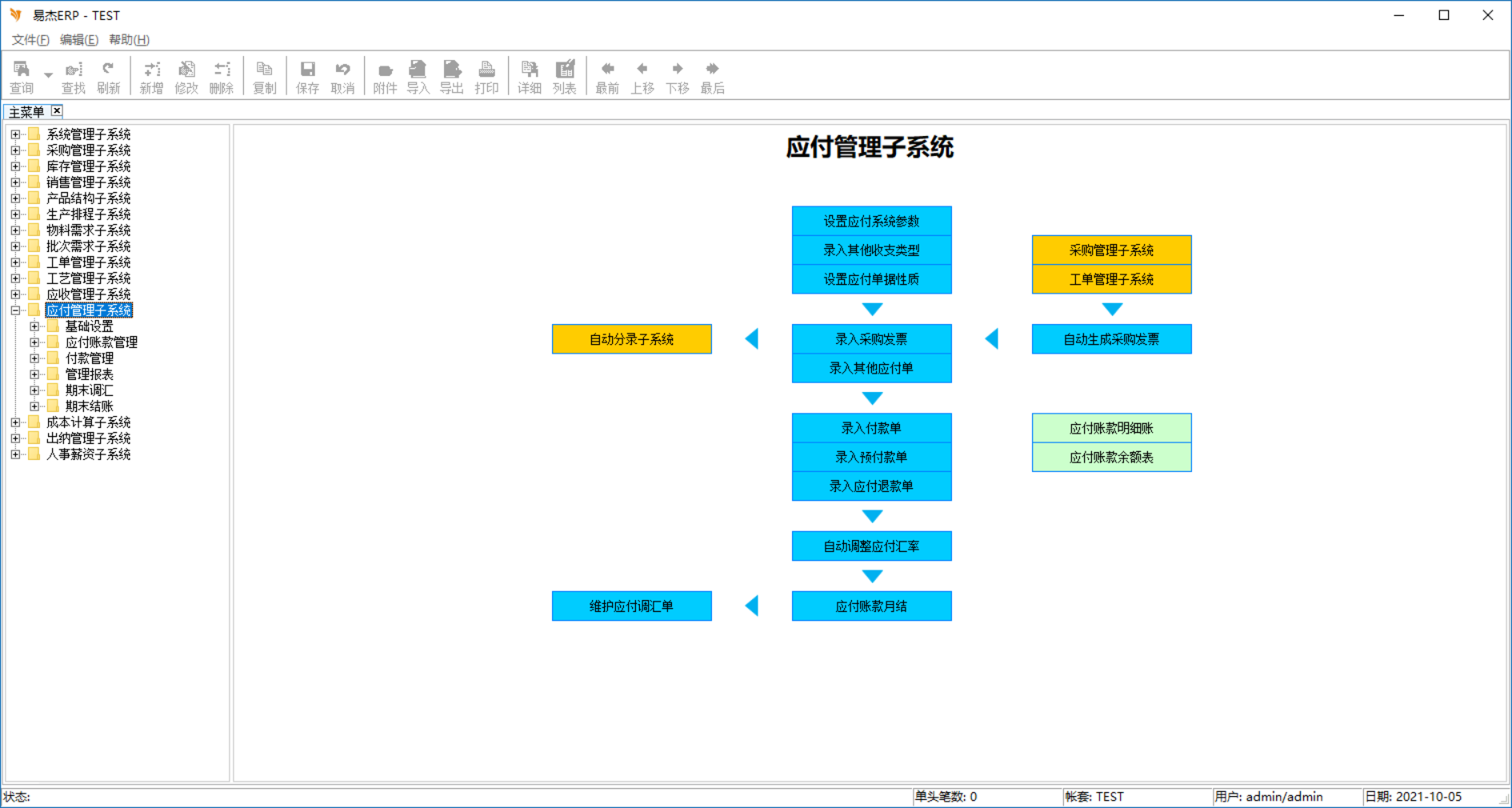Click the 复制 (copy) toolbar icon
1512x808 pixels.
coord(265,78)
